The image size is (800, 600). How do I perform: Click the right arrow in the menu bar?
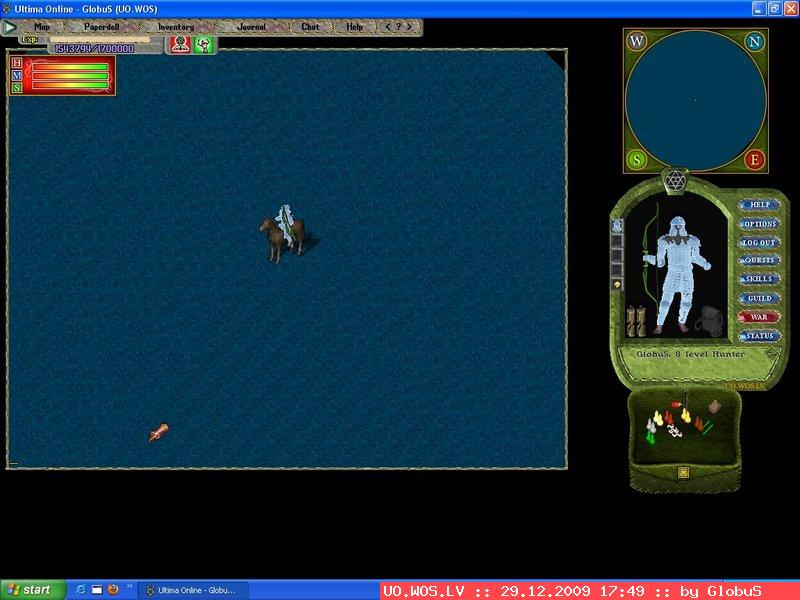coord(409,27)
